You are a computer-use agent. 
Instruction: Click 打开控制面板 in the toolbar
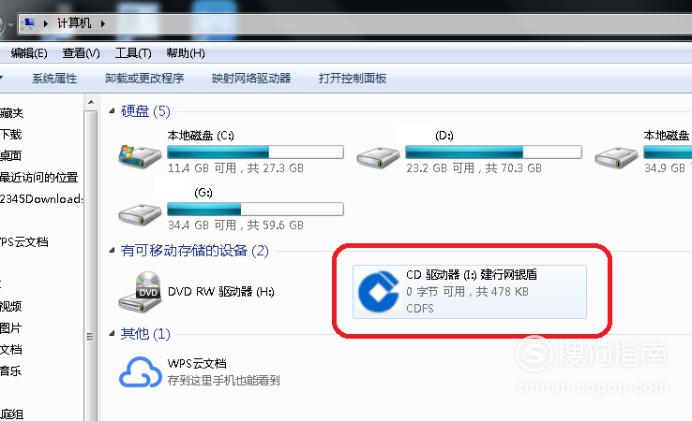pyautogui.click(x=353, y=79)
